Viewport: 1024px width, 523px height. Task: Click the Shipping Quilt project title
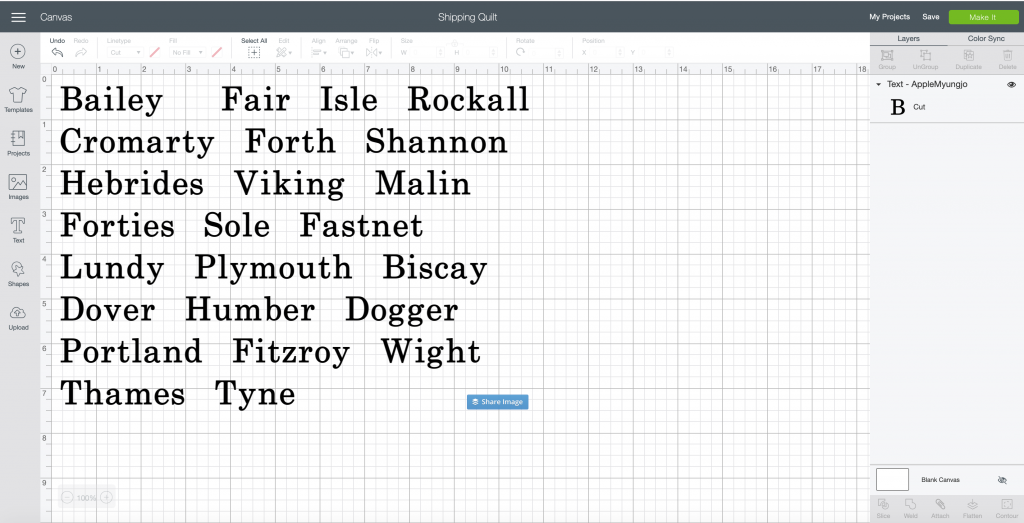[468, 17]
